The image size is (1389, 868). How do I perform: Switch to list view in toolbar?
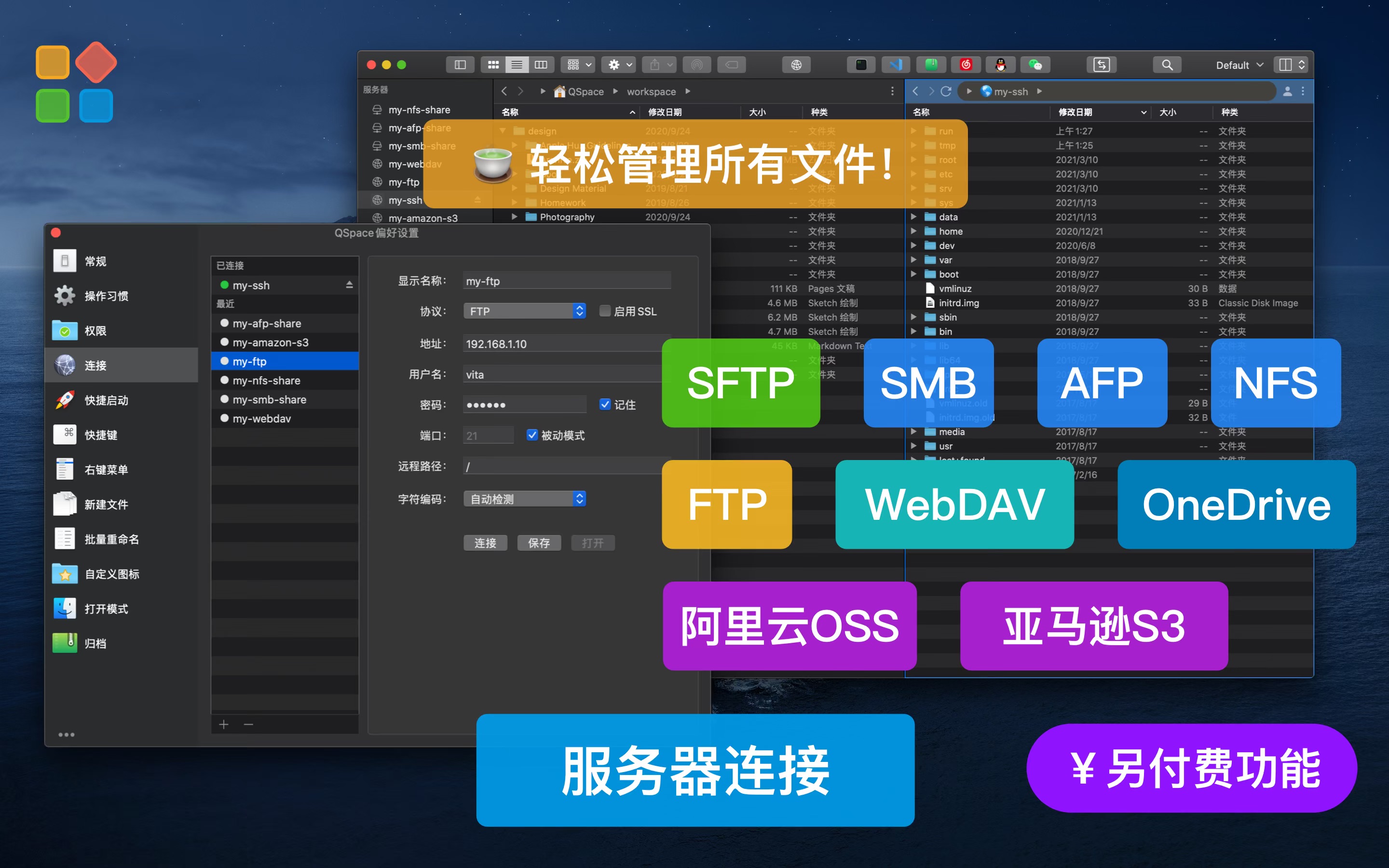[x=517, y=65]
